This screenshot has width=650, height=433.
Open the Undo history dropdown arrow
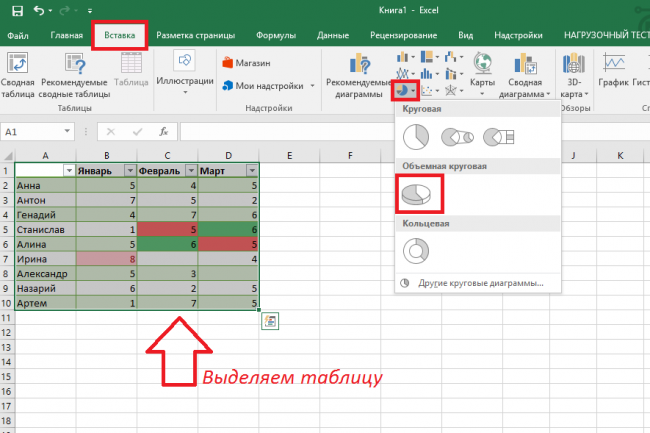[51, 11]
